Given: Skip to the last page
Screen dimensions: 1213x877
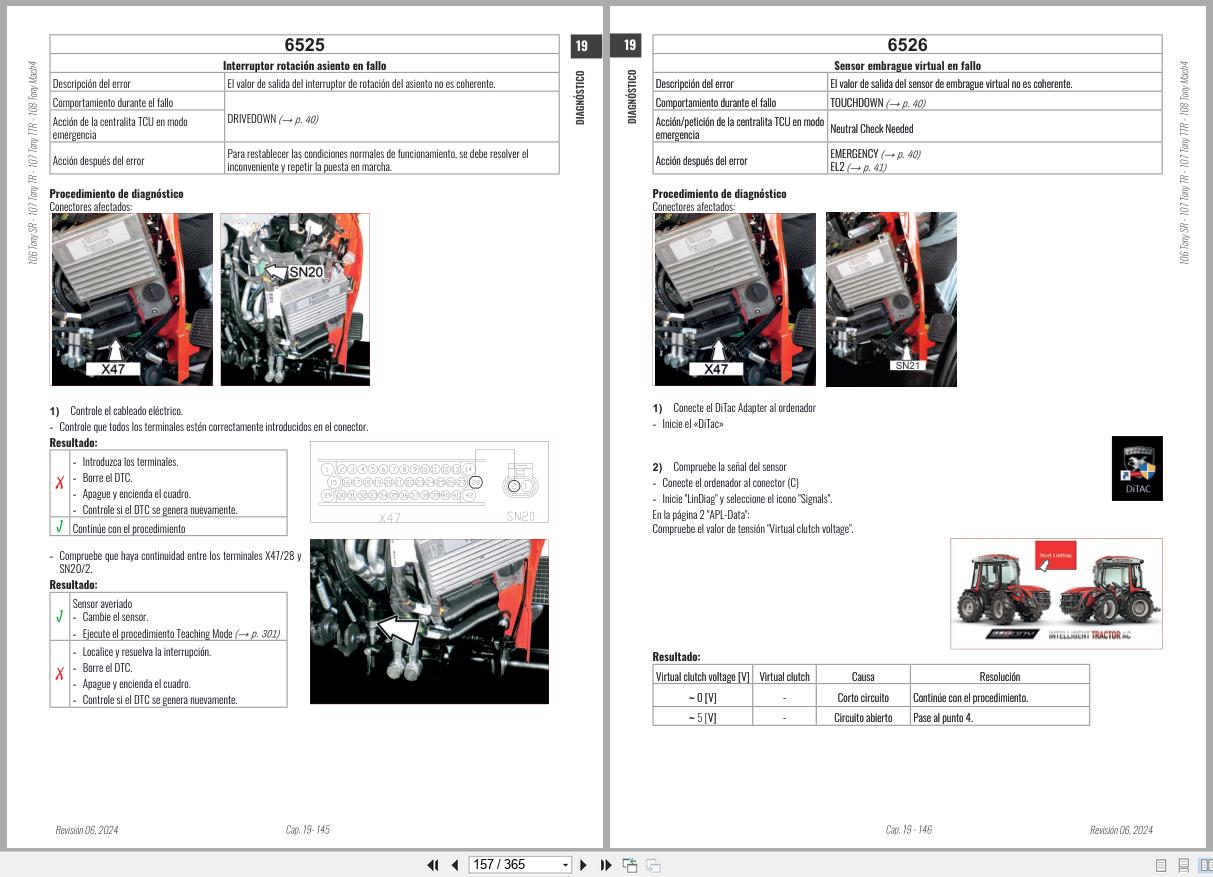Looking at the screenshot, I should pyautogui.click(x=604, y=864).
